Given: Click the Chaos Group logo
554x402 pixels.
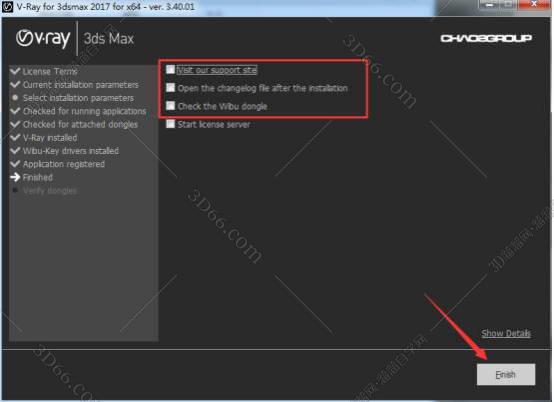Looking at the screenshot, I should [x=486, y=38].
